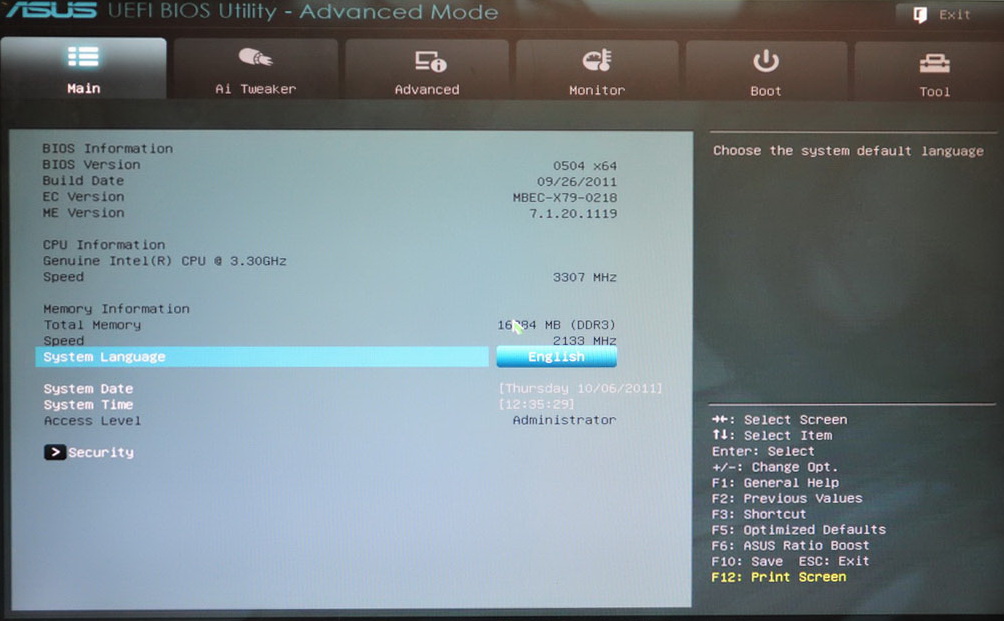The image size is (1004, 621).
Task: Click Genuine Intel(R) CPU @ 3.30GHz text
Action: (x=165, y=261)
